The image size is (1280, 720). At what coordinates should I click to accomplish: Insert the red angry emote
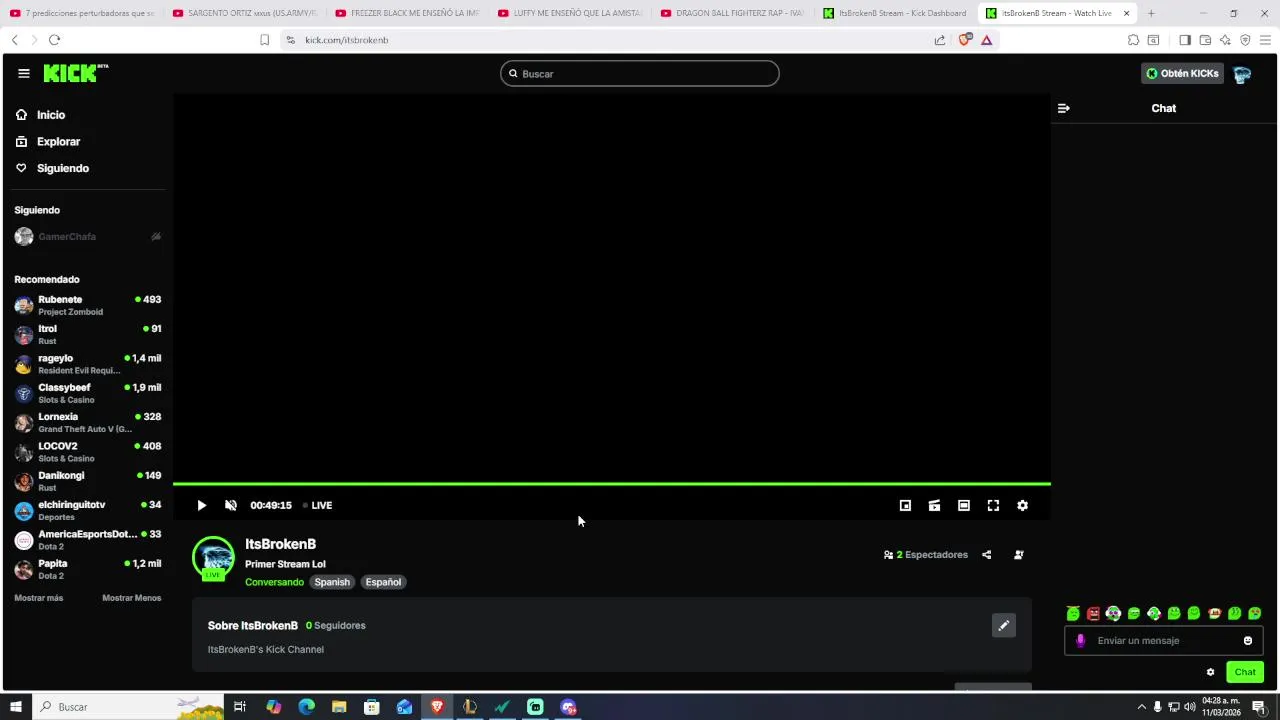[1093, 613]
